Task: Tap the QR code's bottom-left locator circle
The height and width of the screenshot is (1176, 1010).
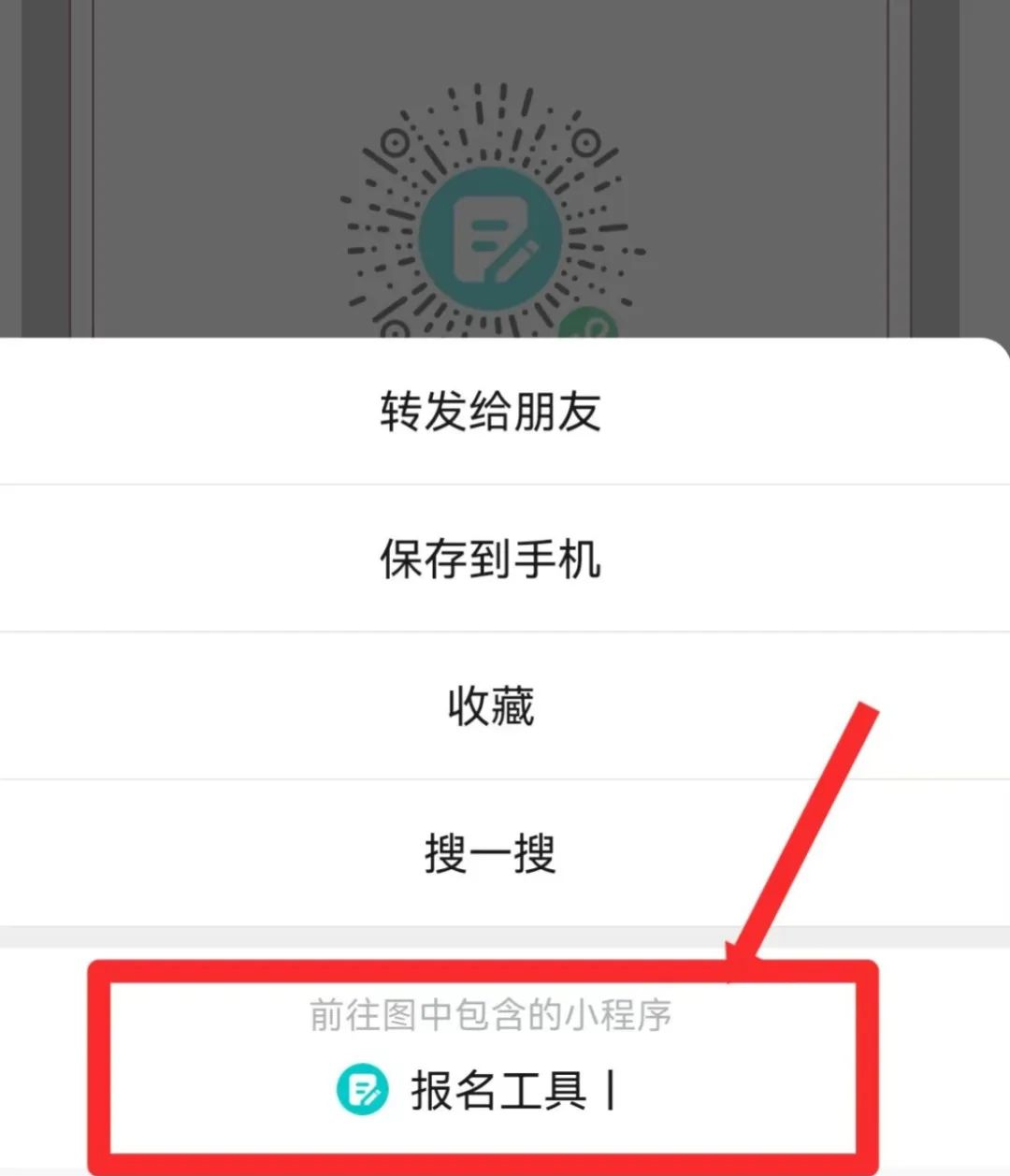Action: pyautogui.click(x=396, y=330)
